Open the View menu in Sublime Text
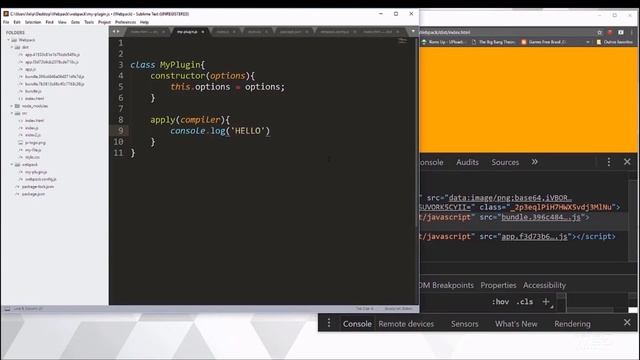Screen dimensions: 640x360 tap(62, 22)
